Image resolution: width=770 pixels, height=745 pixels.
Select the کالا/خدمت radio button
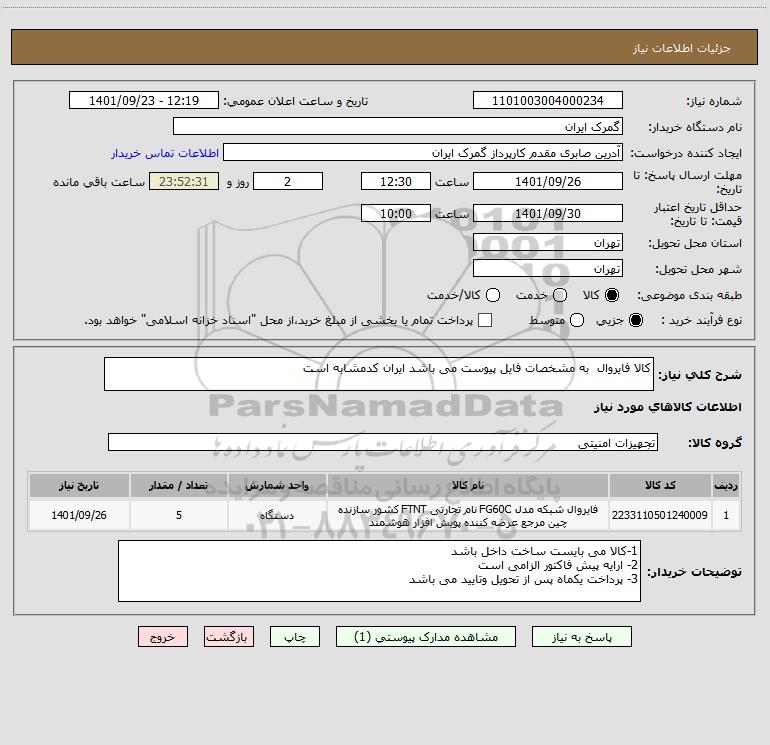coord(493,295)
